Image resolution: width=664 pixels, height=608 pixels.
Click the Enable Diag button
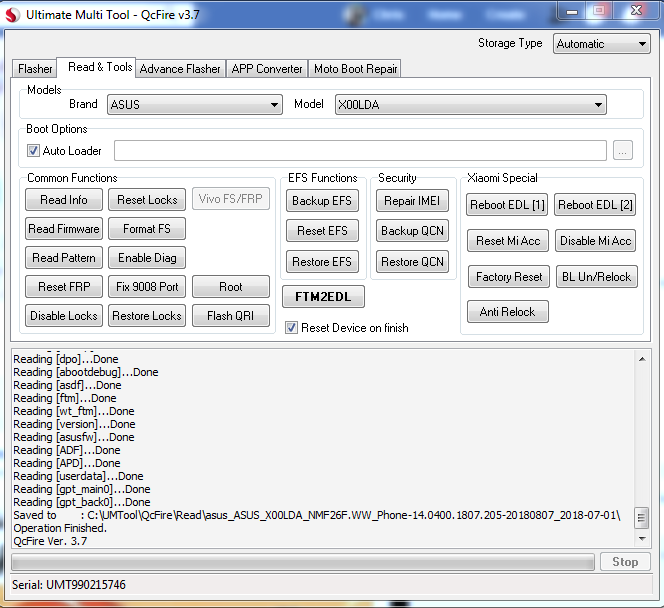tap(147, 257)
